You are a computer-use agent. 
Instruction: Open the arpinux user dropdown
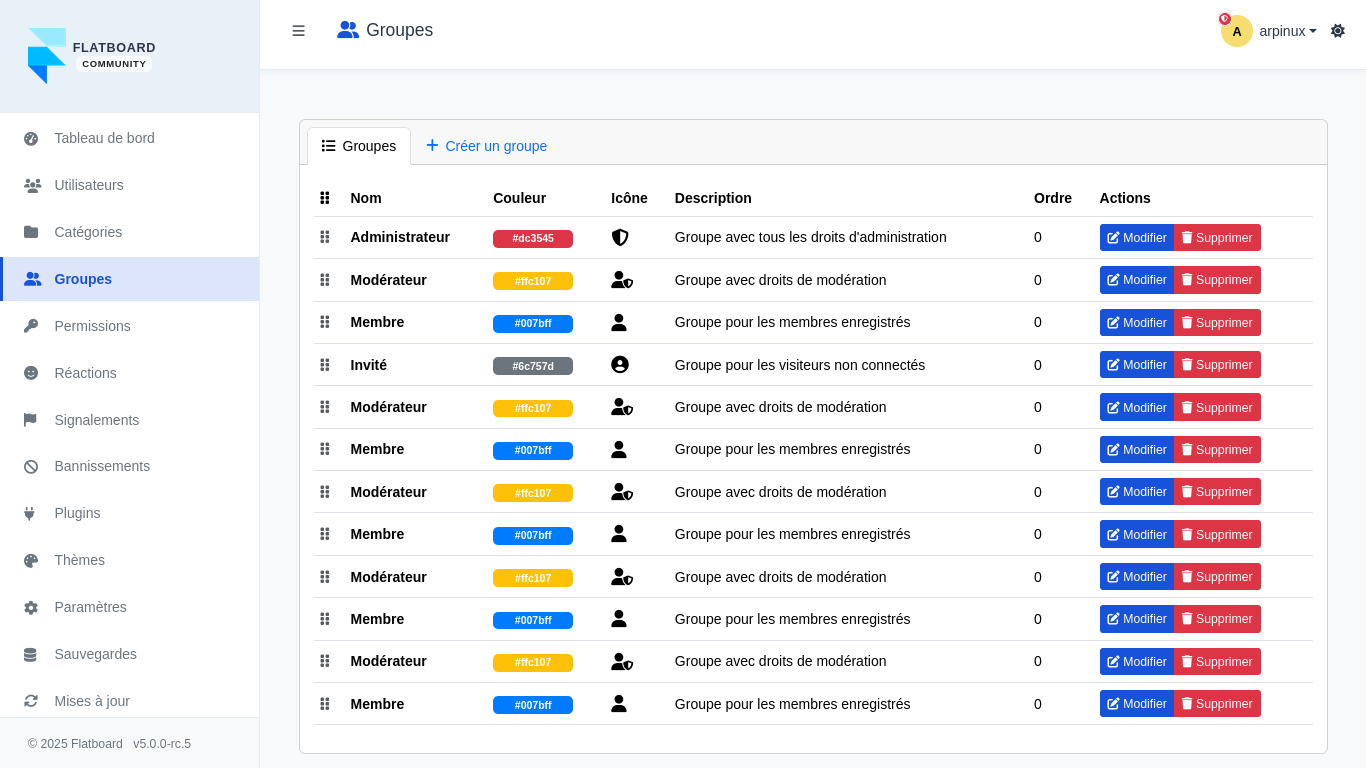tap(1287, 31)
